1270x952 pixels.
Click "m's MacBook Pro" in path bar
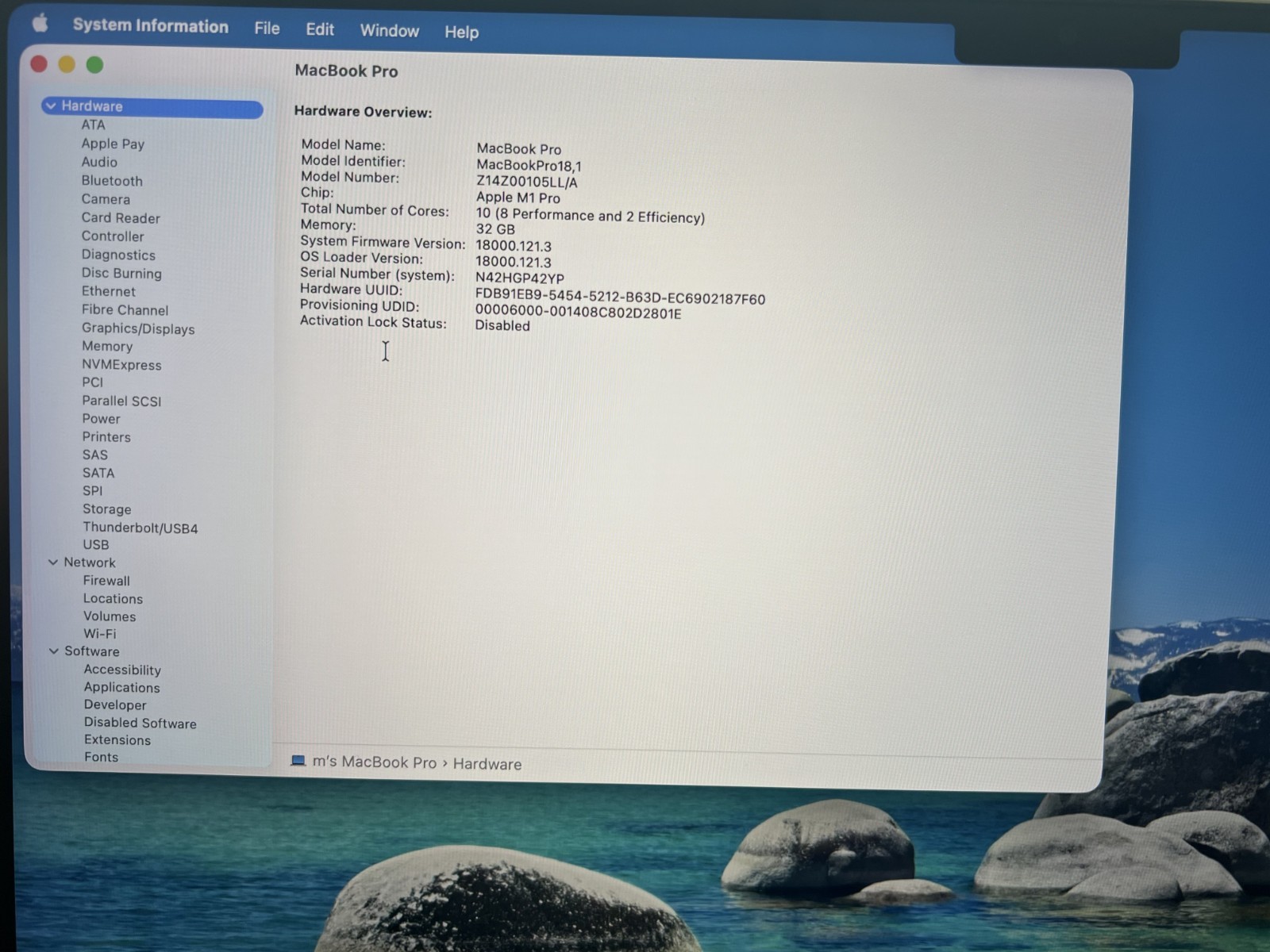pyautogui.click(x=374, y=762)
